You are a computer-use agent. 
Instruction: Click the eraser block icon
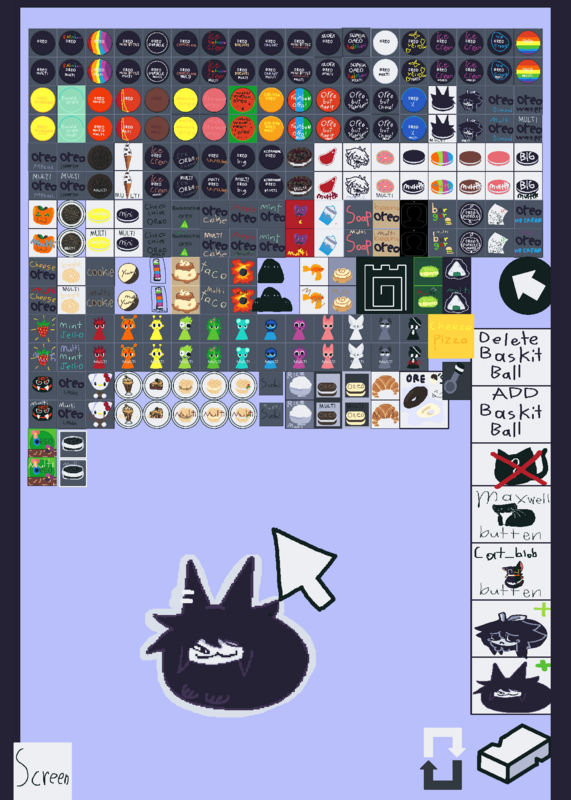514,754
